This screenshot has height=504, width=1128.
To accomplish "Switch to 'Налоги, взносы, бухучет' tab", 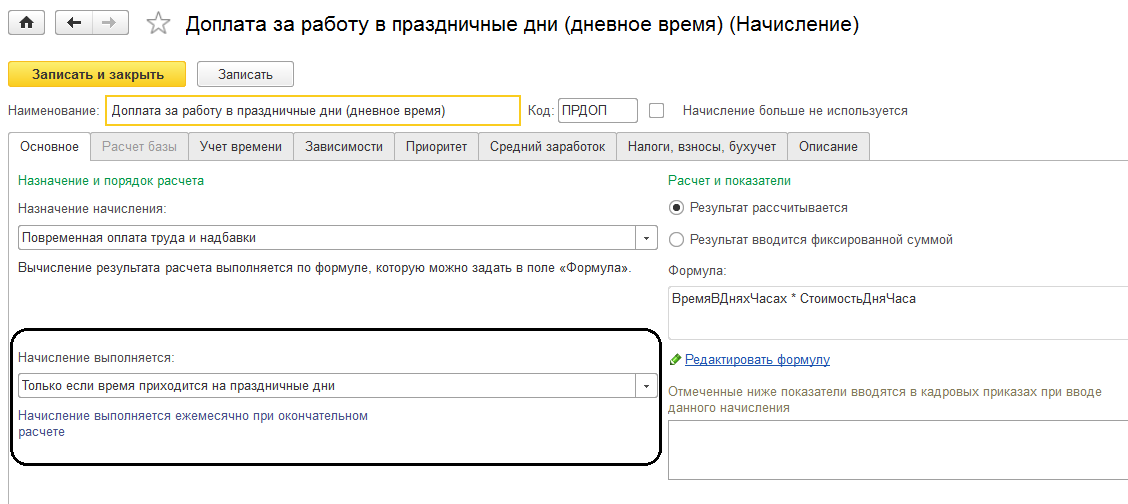I will (x=702, y=147).
